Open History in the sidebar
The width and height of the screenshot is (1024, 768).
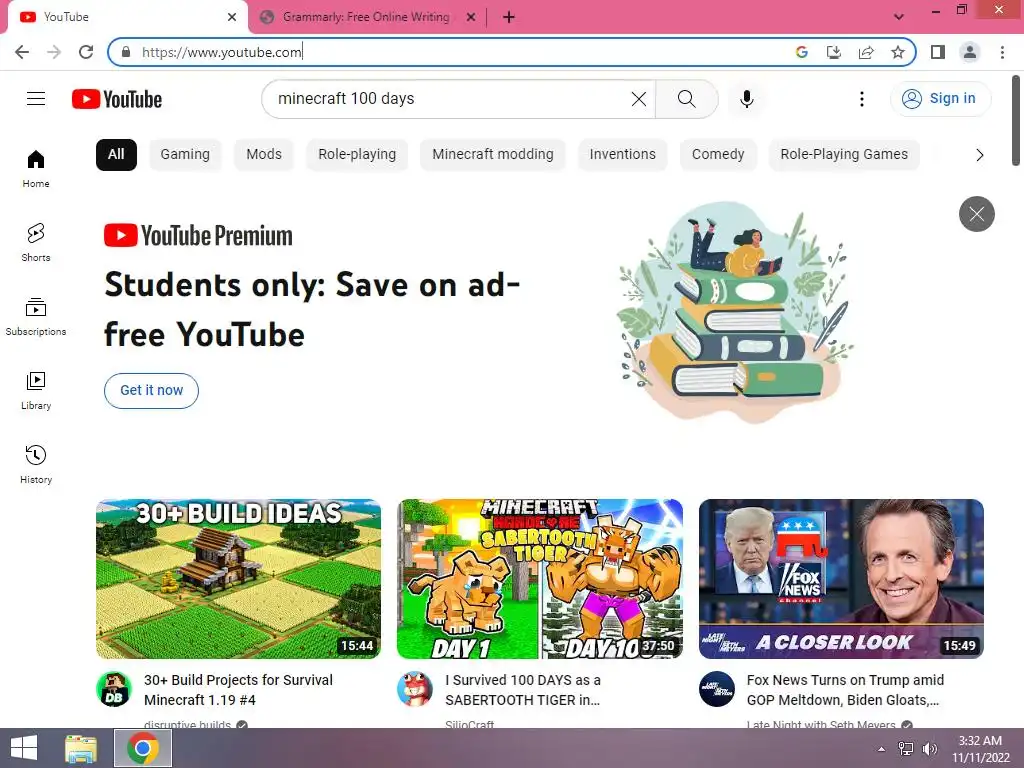point(36,464)
